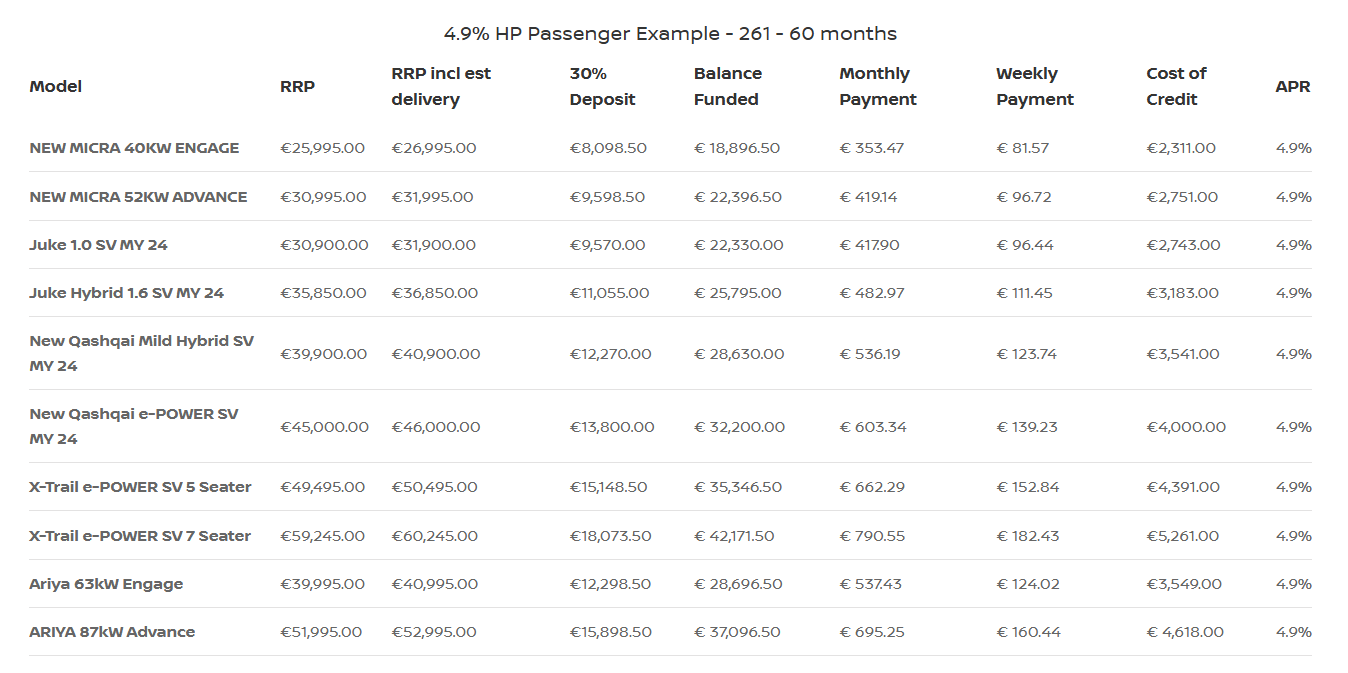Click X-Trail e-POWER SV 7 Seater row
1348x673 pixels.
(140, 536)
